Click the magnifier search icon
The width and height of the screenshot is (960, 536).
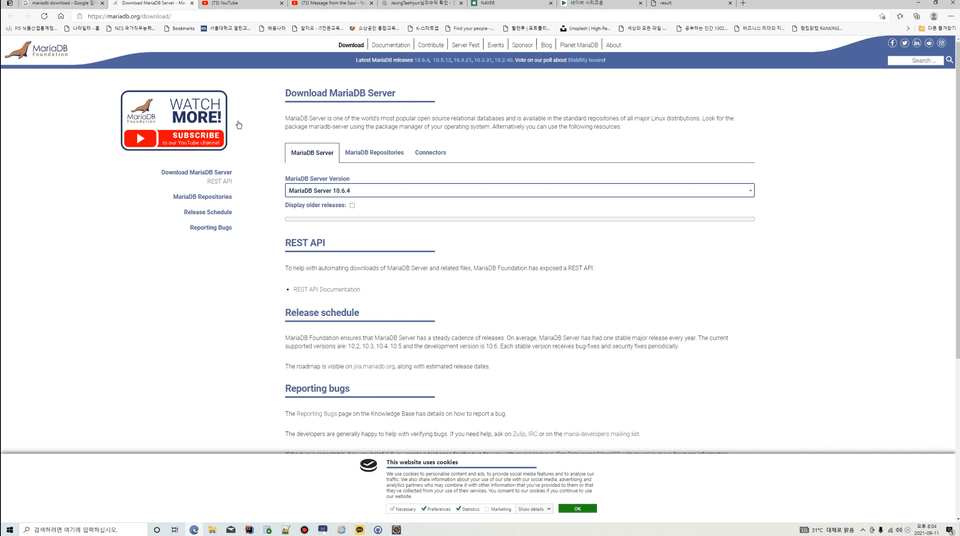(949, 60)
